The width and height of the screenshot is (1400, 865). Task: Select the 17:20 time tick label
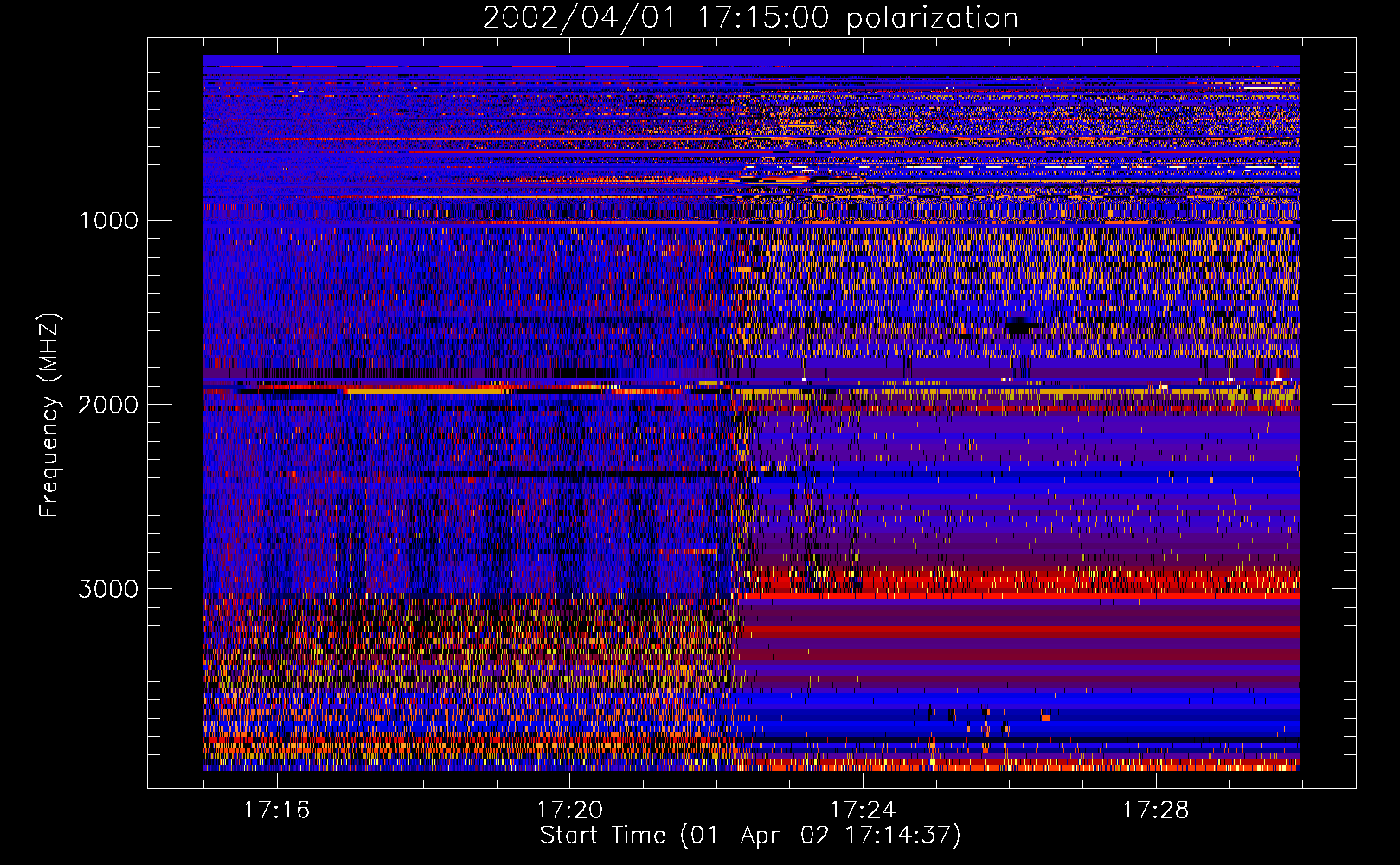click(569, 810)
